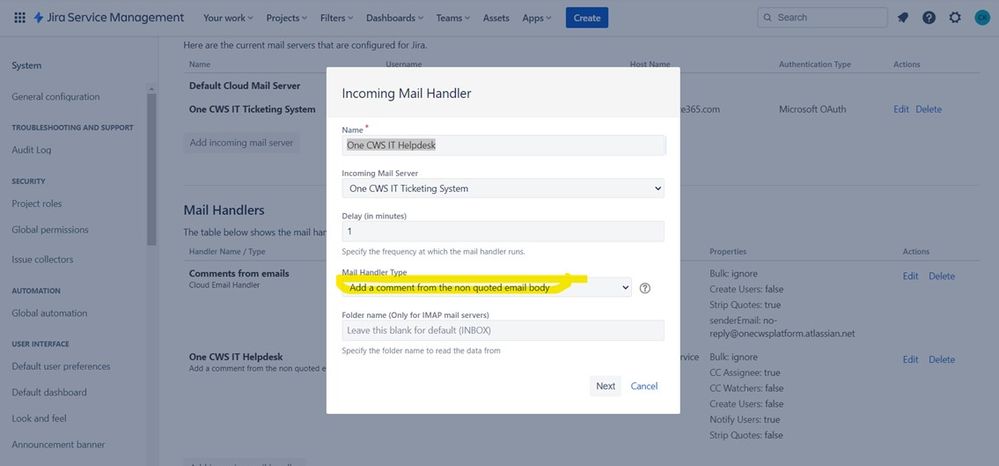Cancel the Incoming Mail Handler dialog

[644, 386]
